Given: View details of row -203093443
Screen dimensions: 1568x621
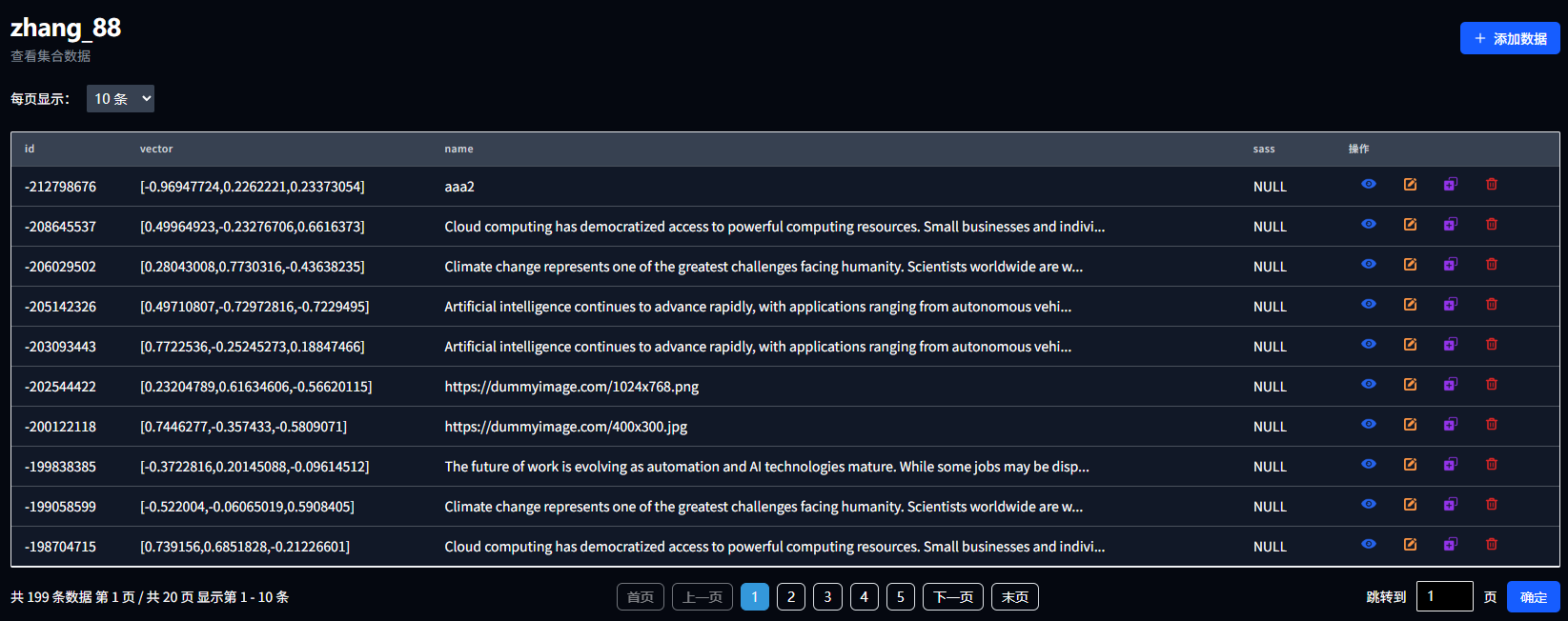Looking at the screenshot, I should tap(1368, 344).
